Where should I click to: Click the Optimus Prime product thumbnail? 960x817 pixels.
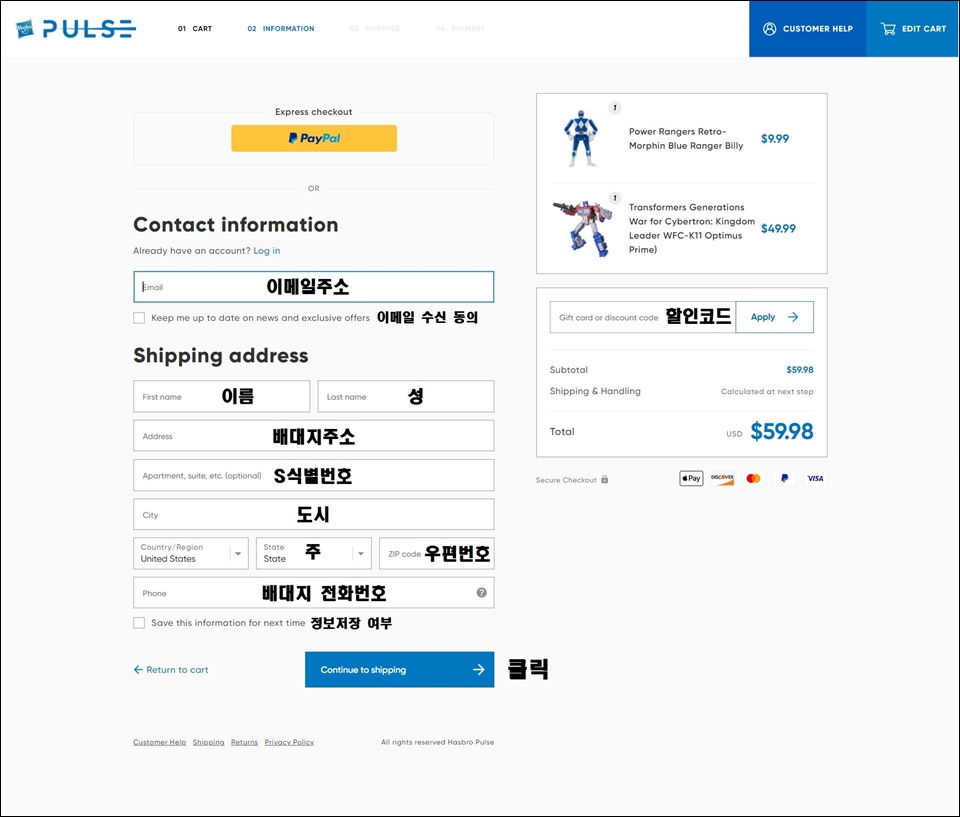click(583, 228)
